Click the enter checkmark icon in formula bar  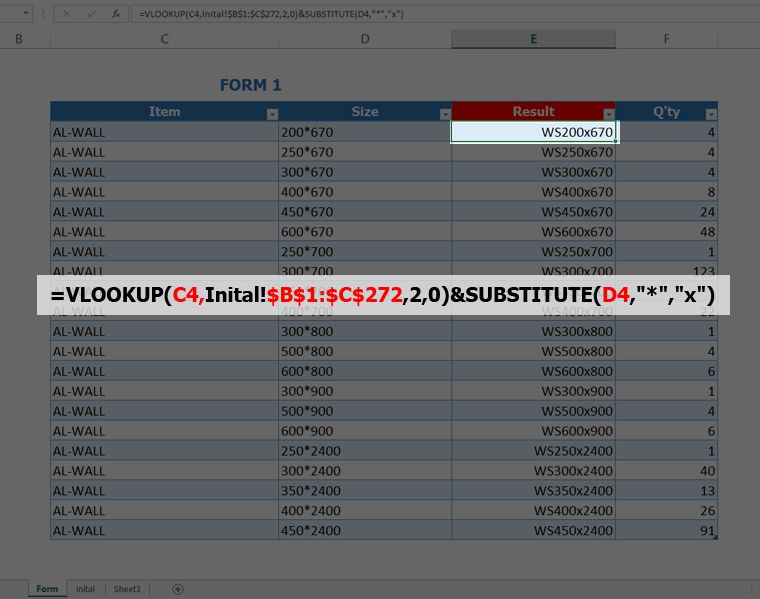[x=91, y=14]
